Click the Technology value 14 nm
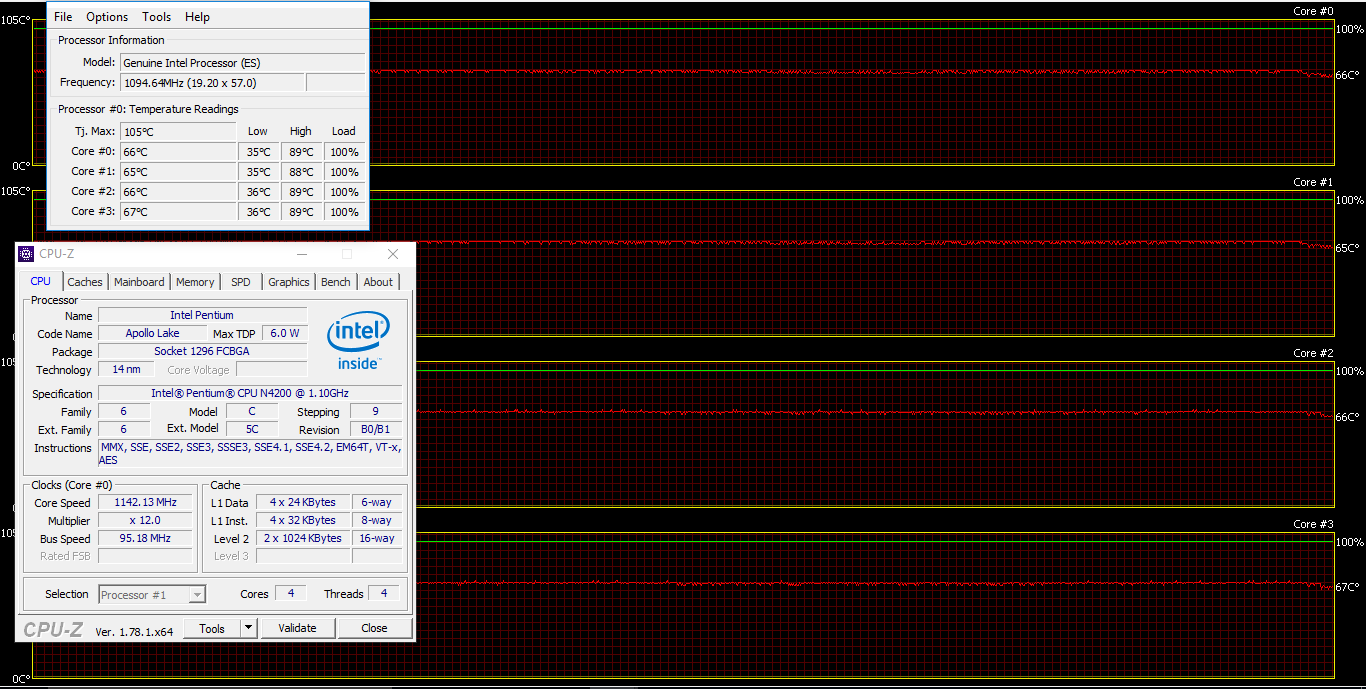The image size is (1366, 689). click(x=126, y=370)
